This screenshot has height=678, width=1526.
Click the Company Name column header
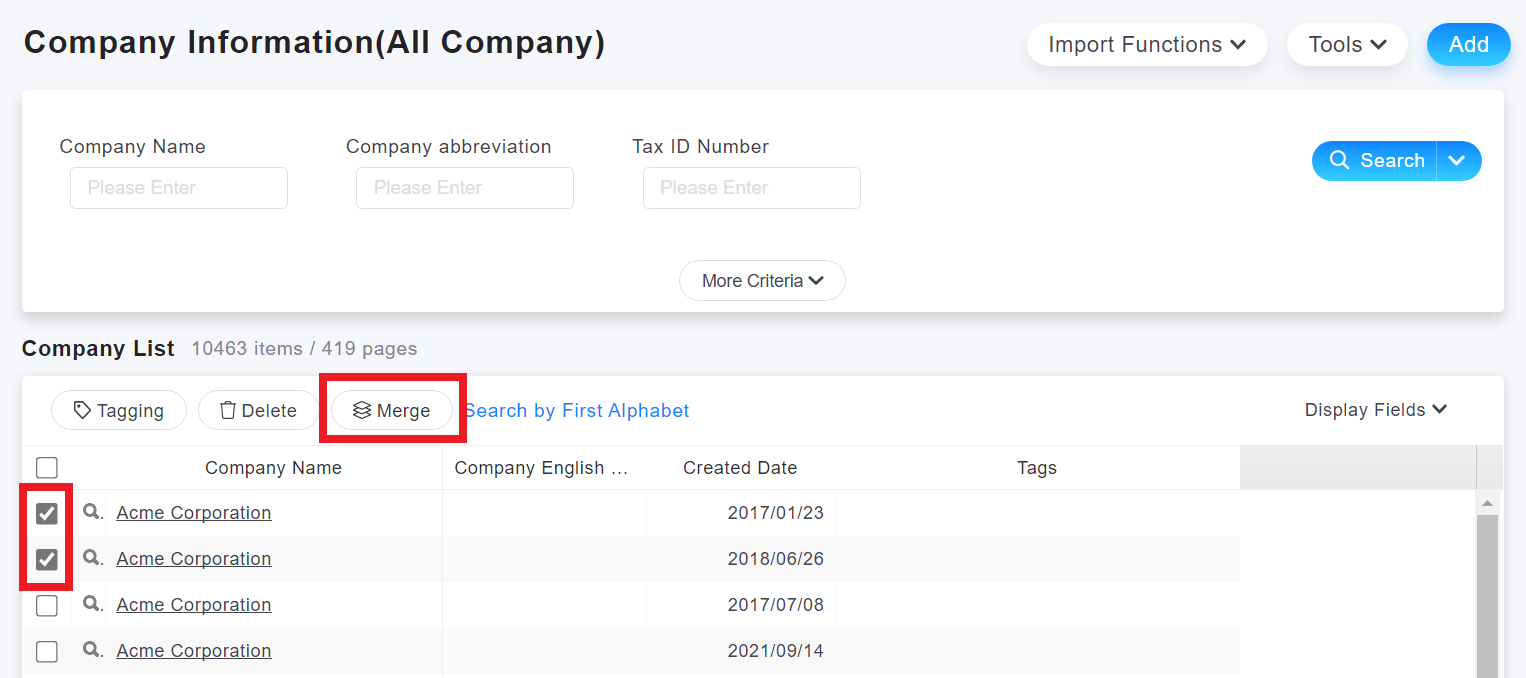273,468
